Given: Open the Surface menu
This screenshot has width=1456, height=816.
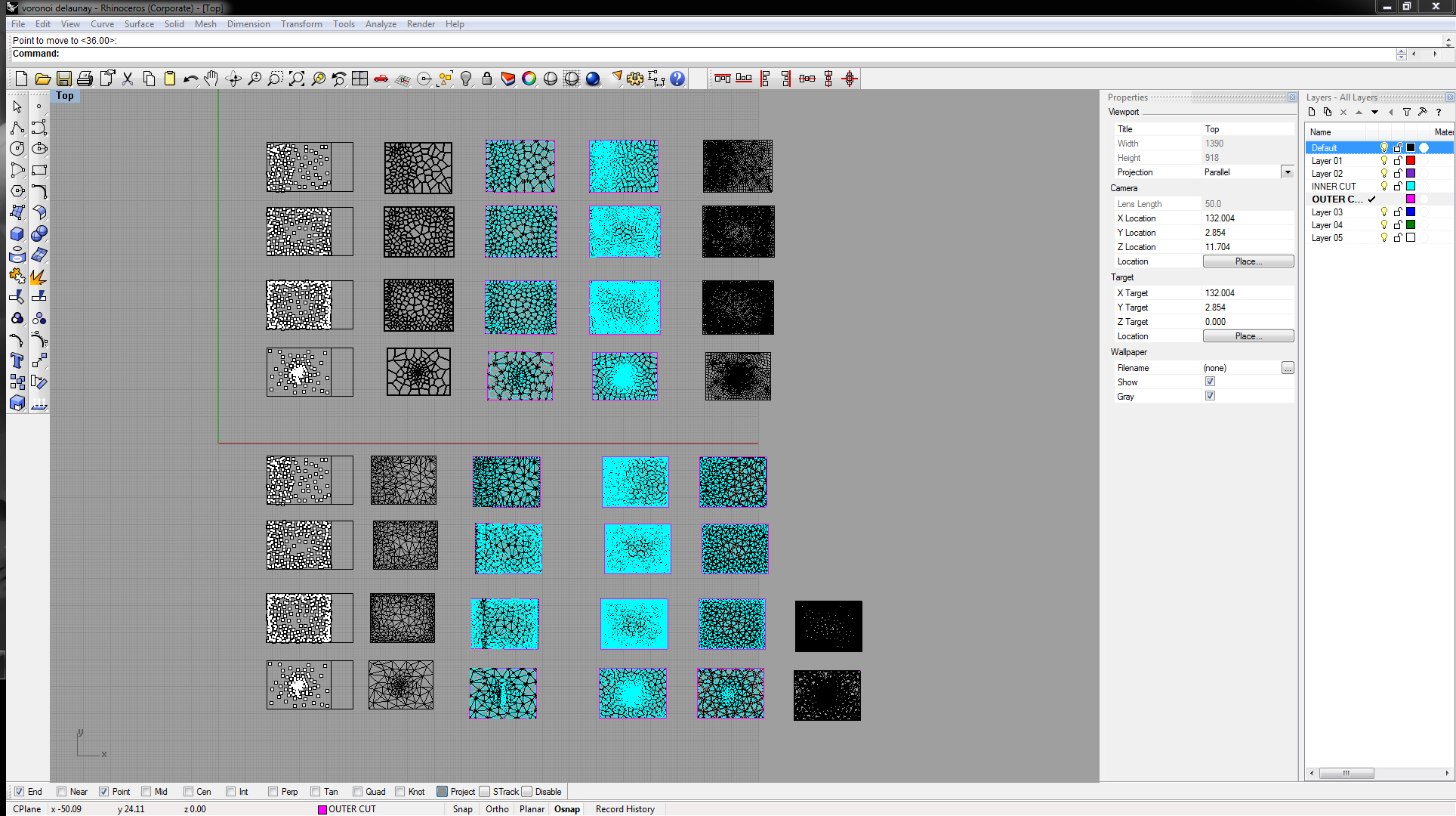Looking at the screenshot, I should point(139,24).
